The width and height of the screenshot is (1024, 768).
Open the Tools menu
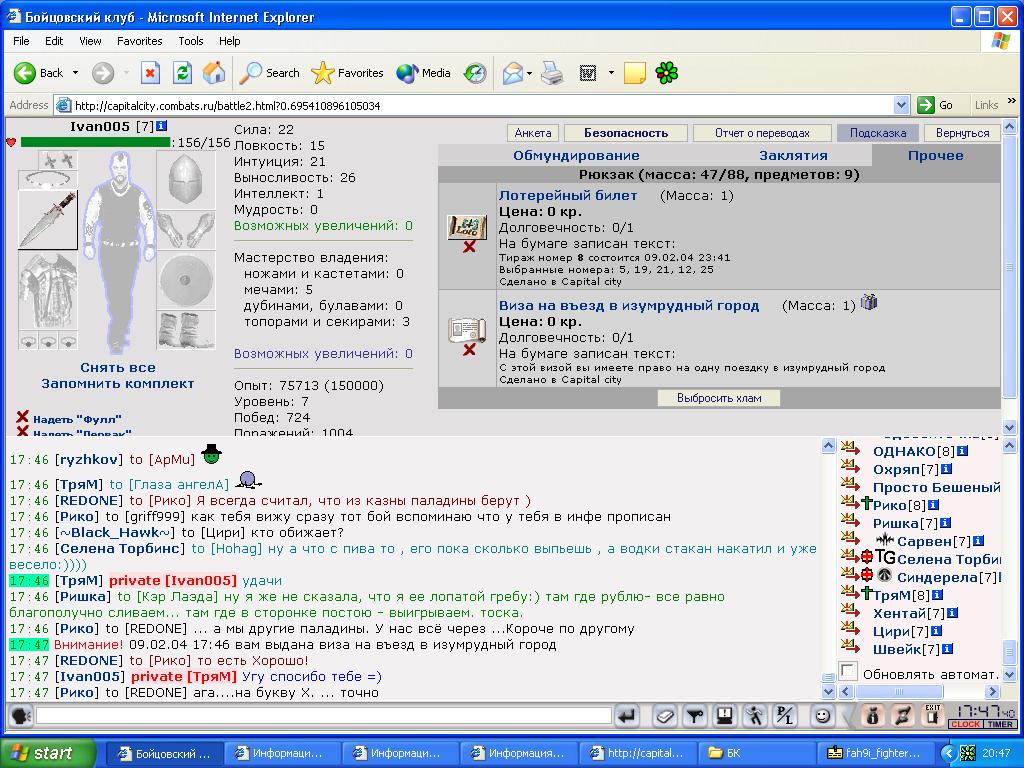[191, 41]
